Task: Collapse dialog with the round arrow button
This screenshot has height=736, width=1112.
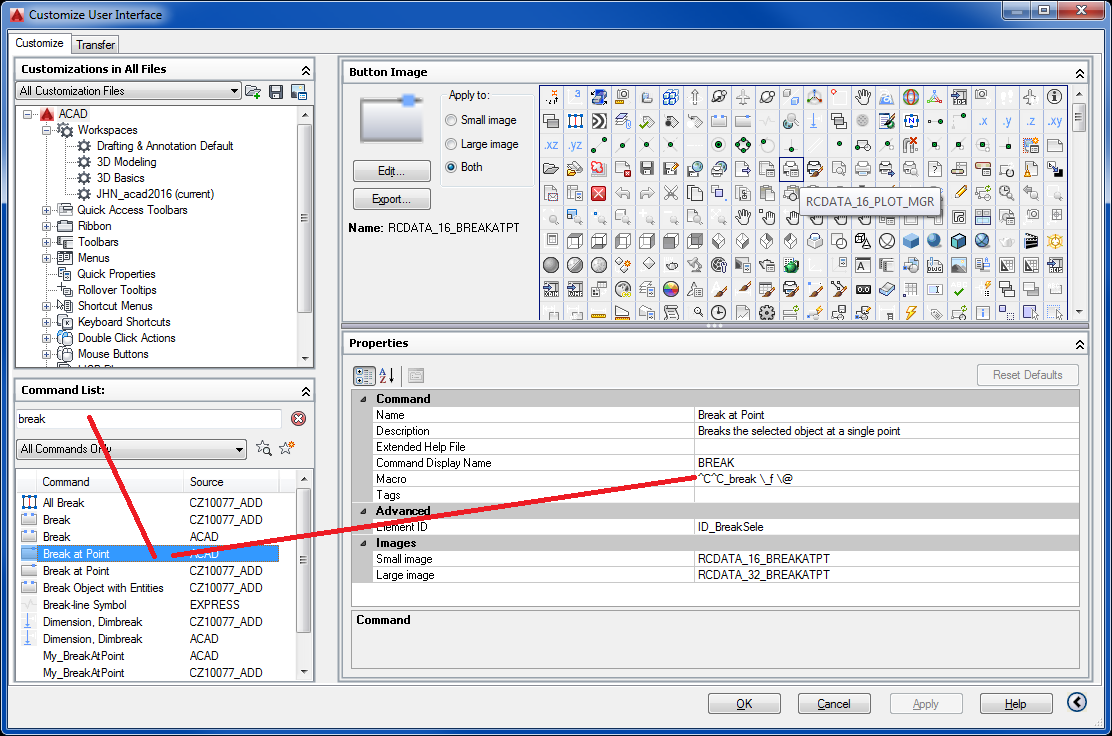Action: pyautogui.click(x=1077, y=703)
